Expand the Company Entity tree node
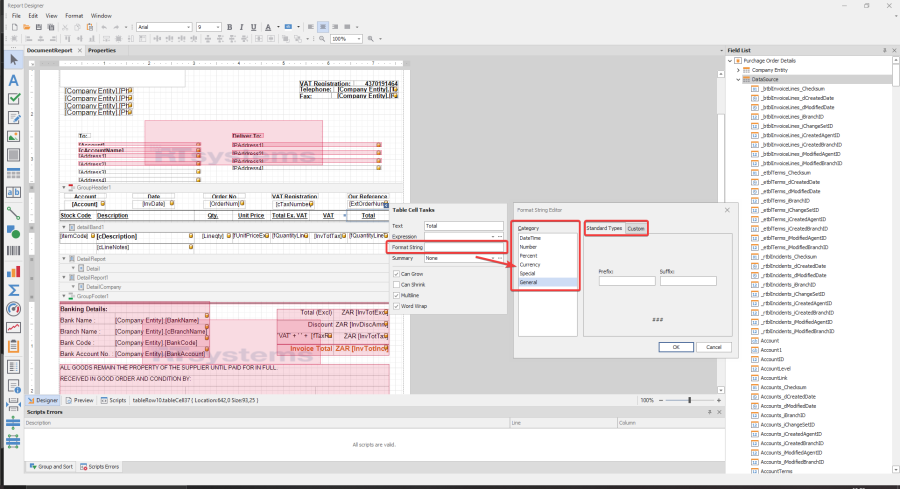Viewport: 900px width, 489px height. [738, 70]
